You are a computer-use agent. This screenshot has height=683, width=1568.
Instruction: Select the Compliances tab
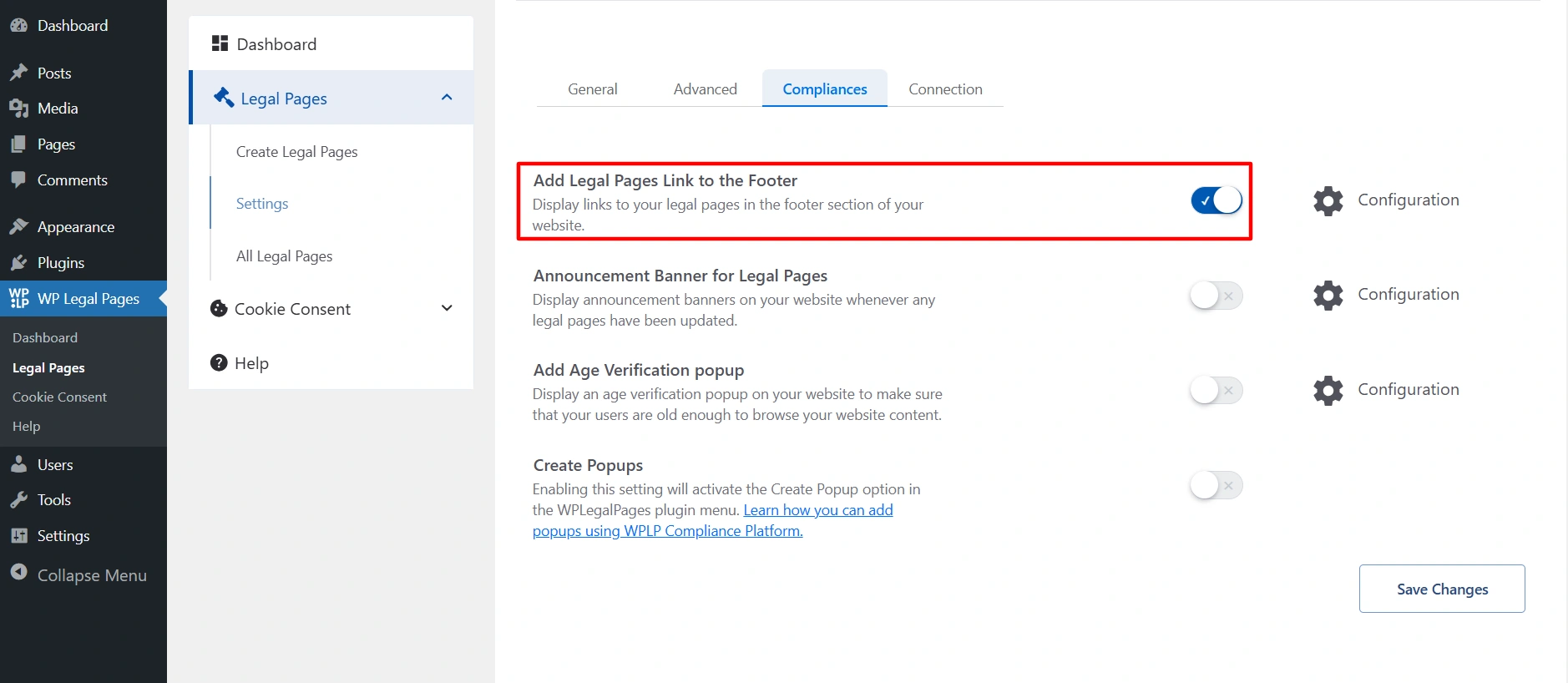pos(825,89)
